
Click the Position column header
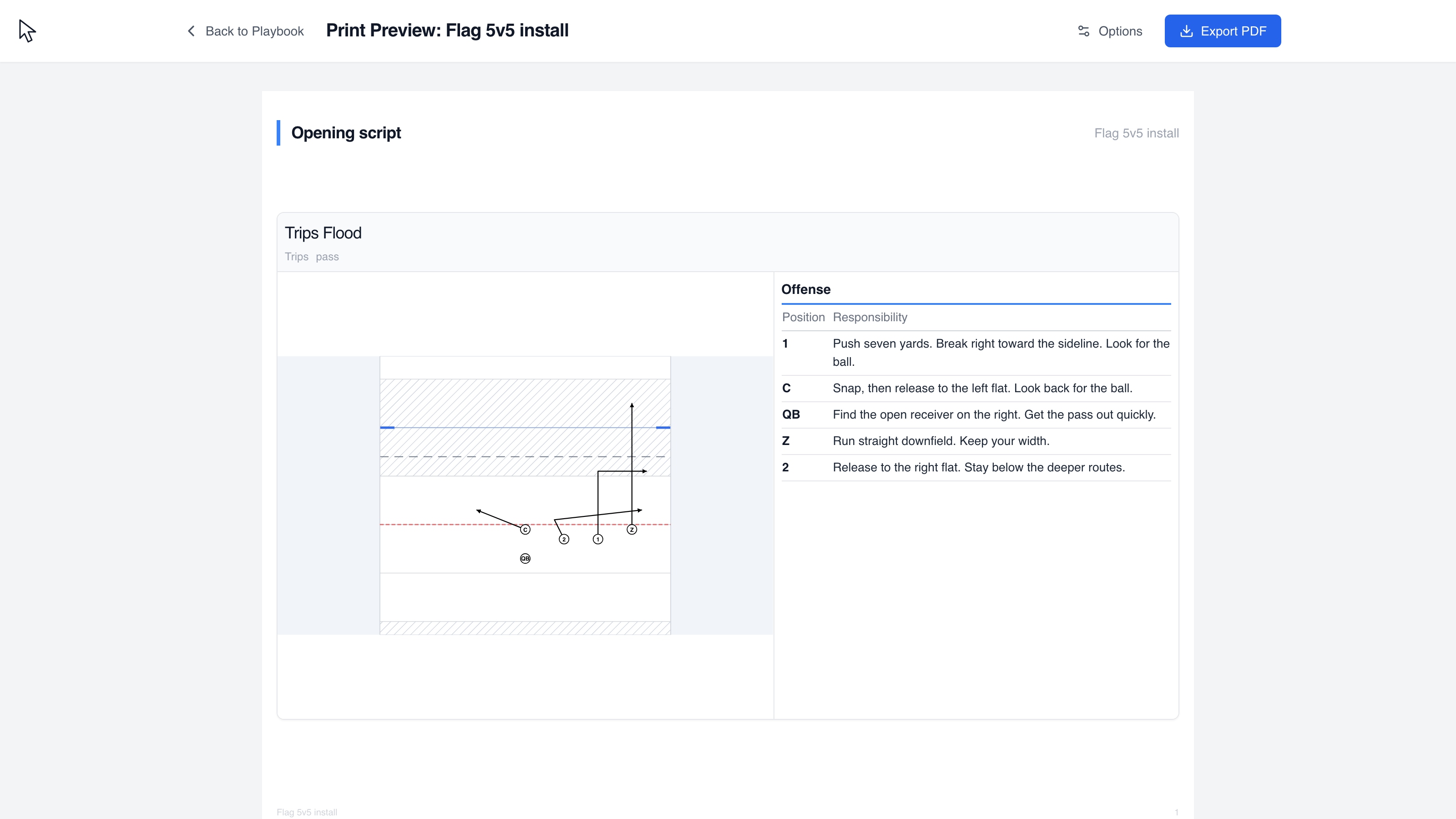(x=803, y=317)
